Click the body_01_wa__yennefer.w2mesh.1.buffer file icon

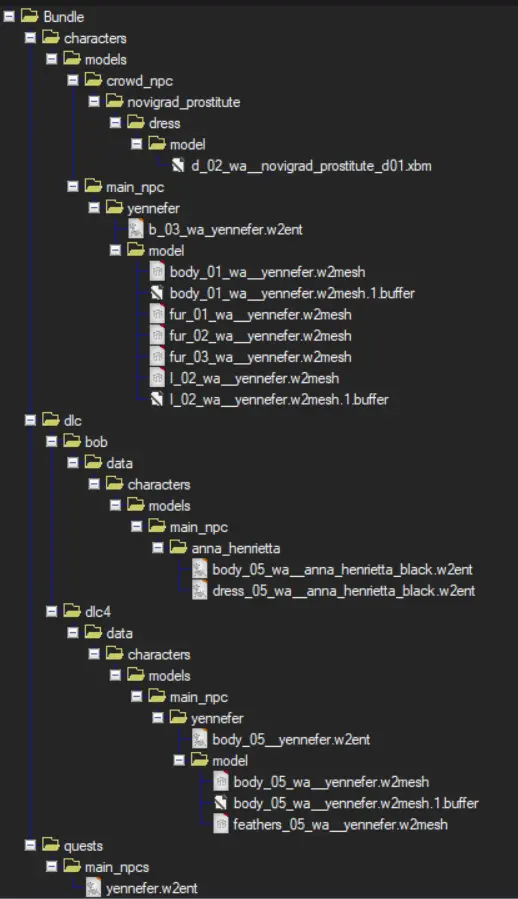point(157,294)
